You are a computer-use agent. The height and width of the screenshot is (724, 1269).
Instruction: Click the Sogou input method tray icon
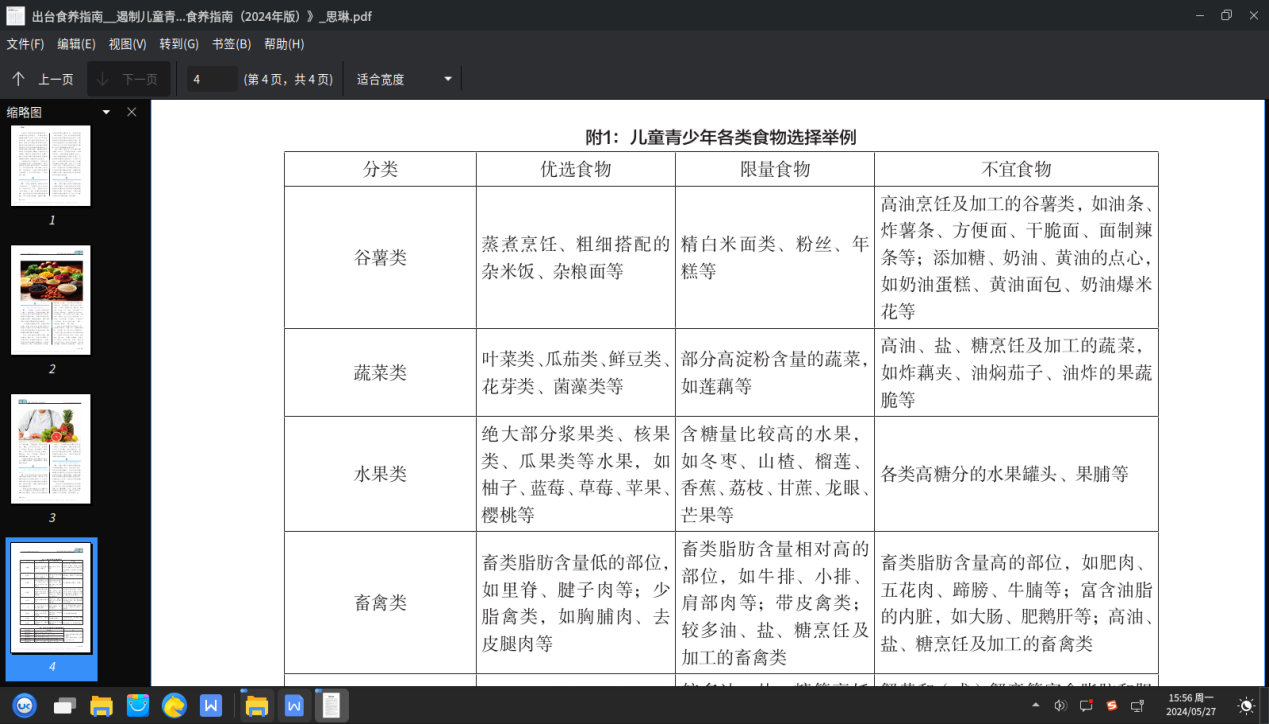click(1111, 705)
